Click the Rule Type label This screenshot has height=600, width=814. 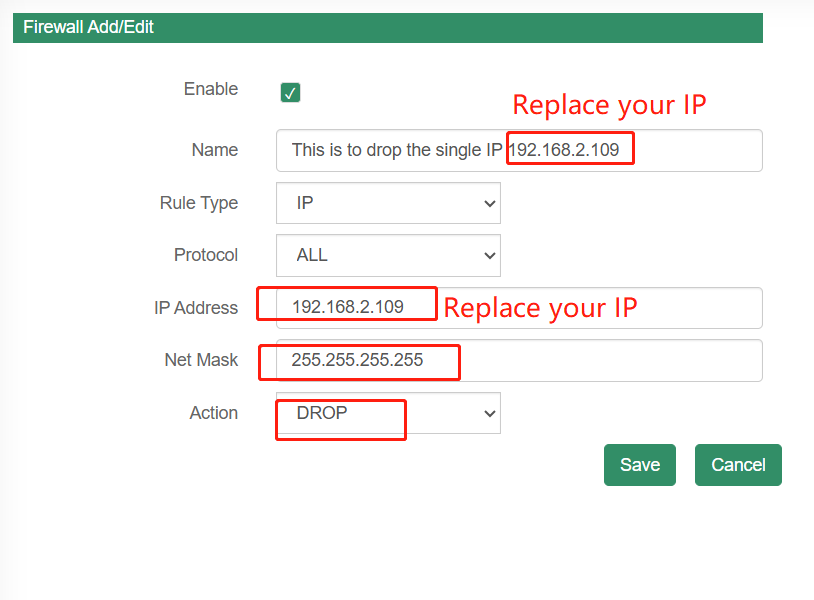click(x=199, y=203)
